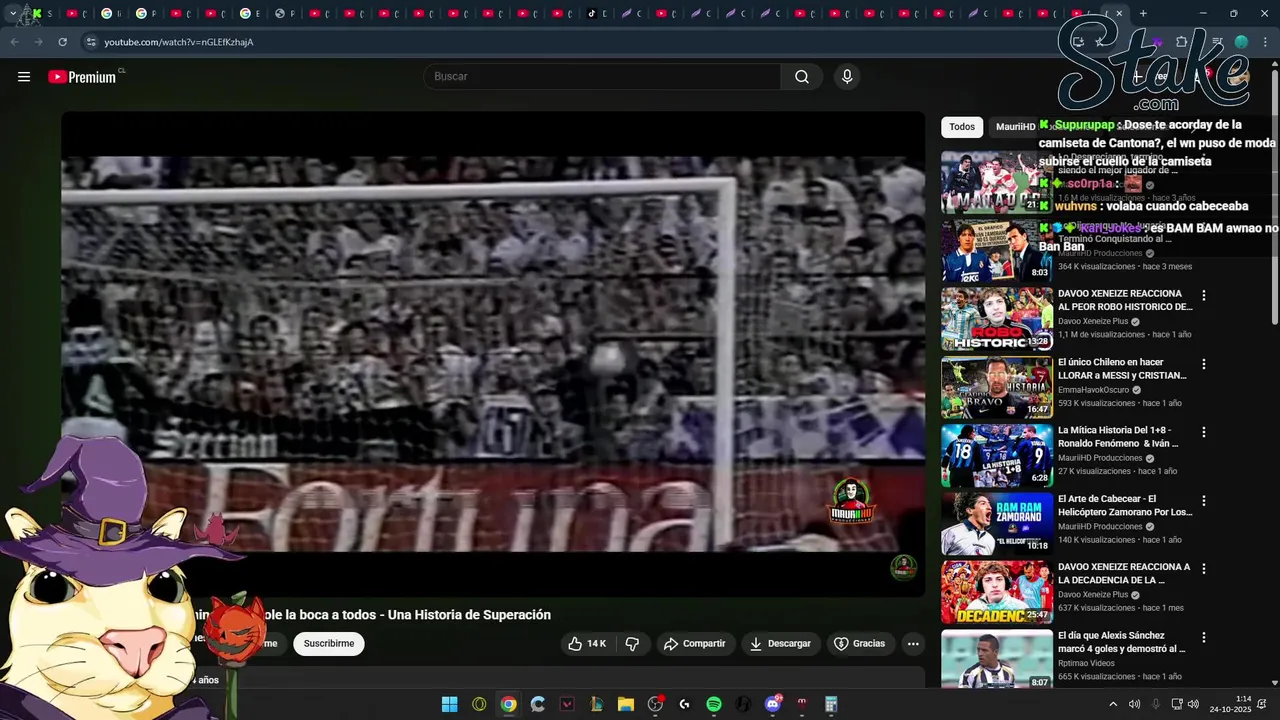Open options for El único Chileno video
The image size is (1280, 720).
(x=1204, y=364)
